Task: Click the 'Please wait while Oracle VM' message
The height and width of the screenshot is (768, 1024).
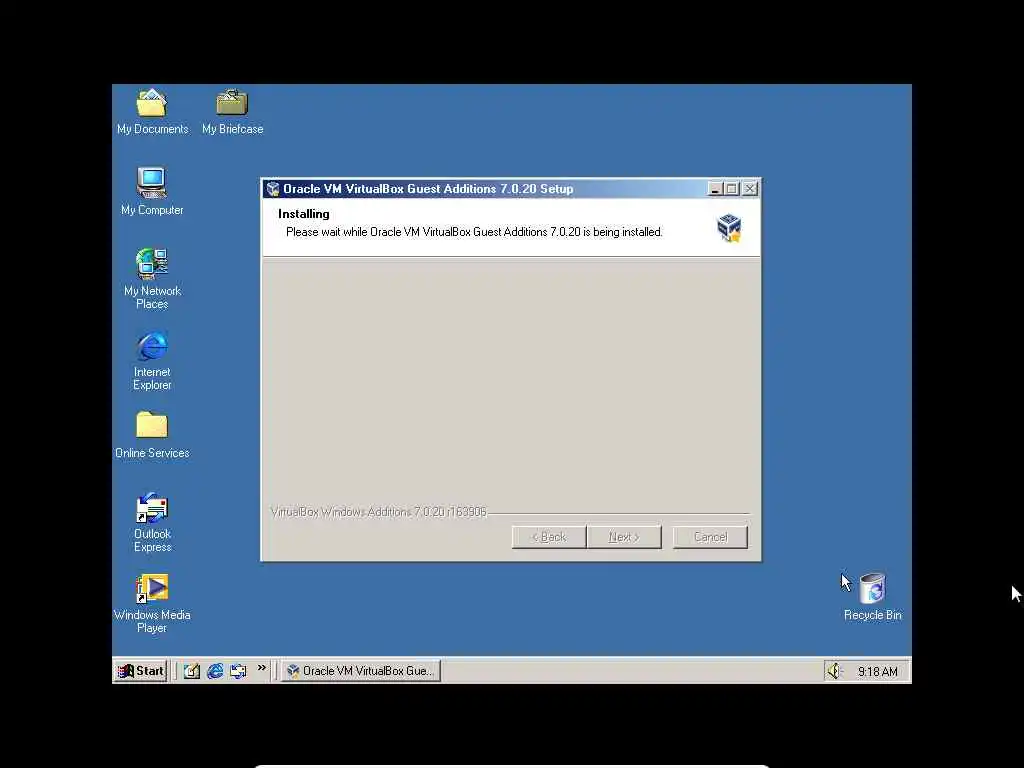Action: [x=474, y=232]
